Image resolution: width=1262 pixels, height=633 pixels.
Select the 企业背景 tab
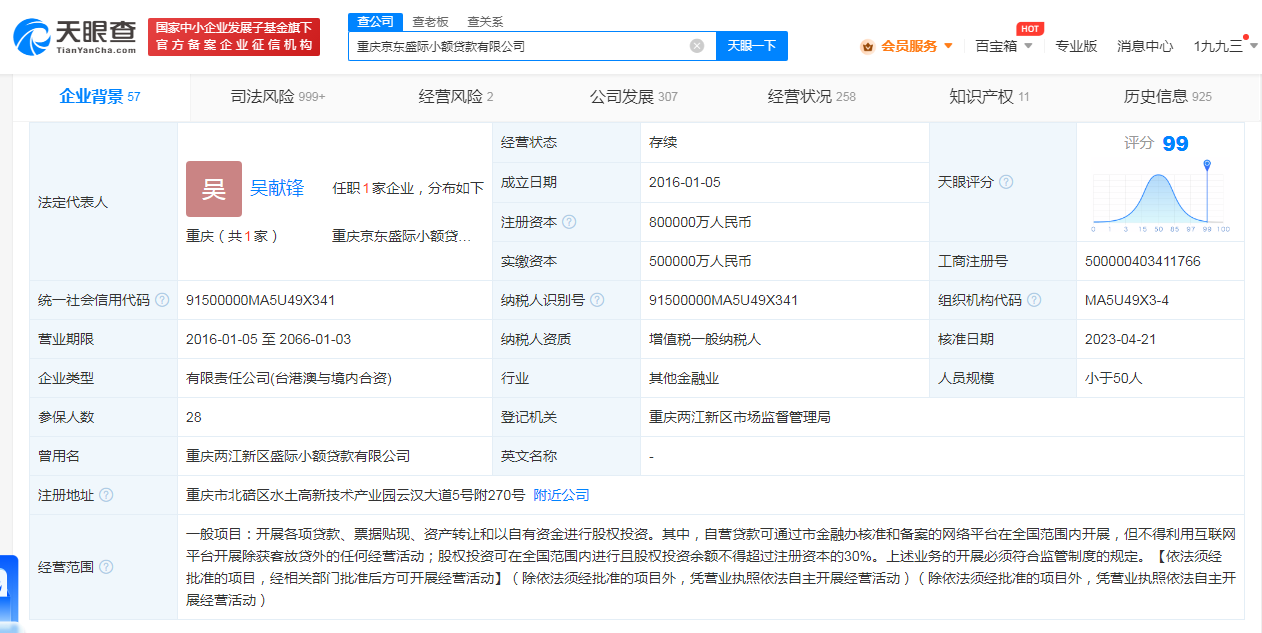click(x=100, y=97)
